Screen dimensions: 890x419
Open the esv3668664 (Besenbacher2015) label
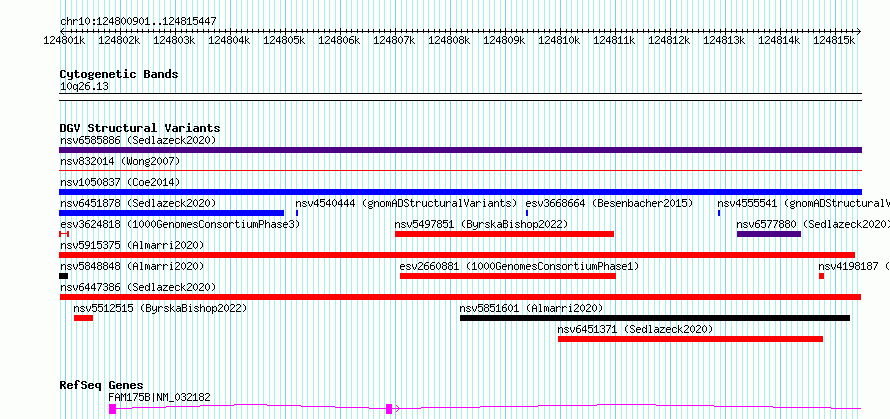click(610, 203)
